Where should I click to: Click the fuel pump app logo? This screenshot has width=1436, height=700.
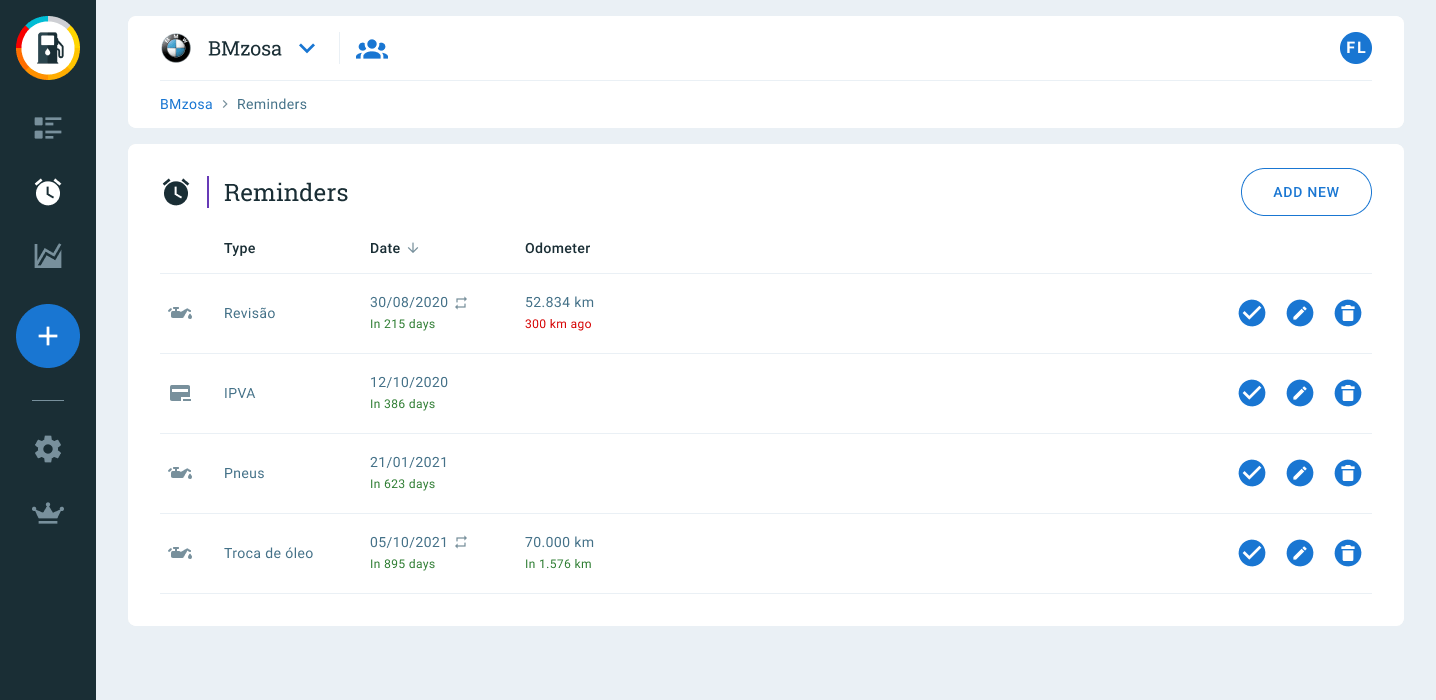[x=48, y=48]
